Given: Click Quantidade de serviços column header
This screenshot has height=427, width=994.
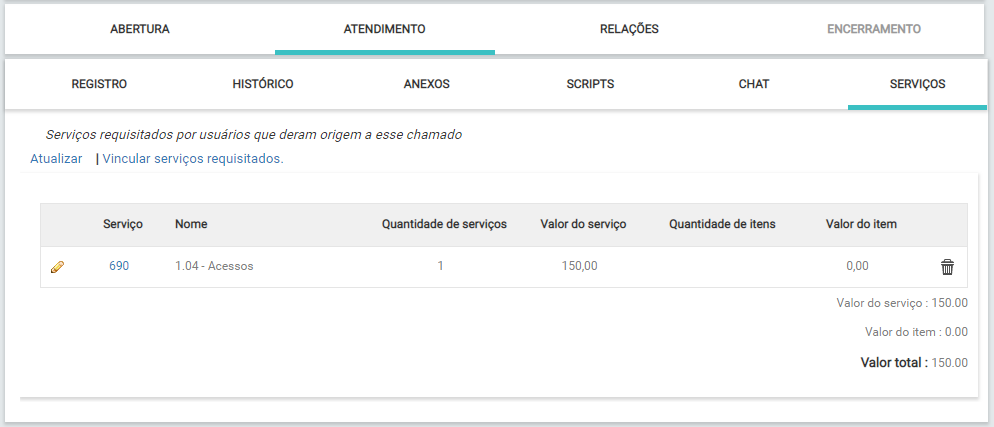Looking at the screenshot, I should pos(444,224).
